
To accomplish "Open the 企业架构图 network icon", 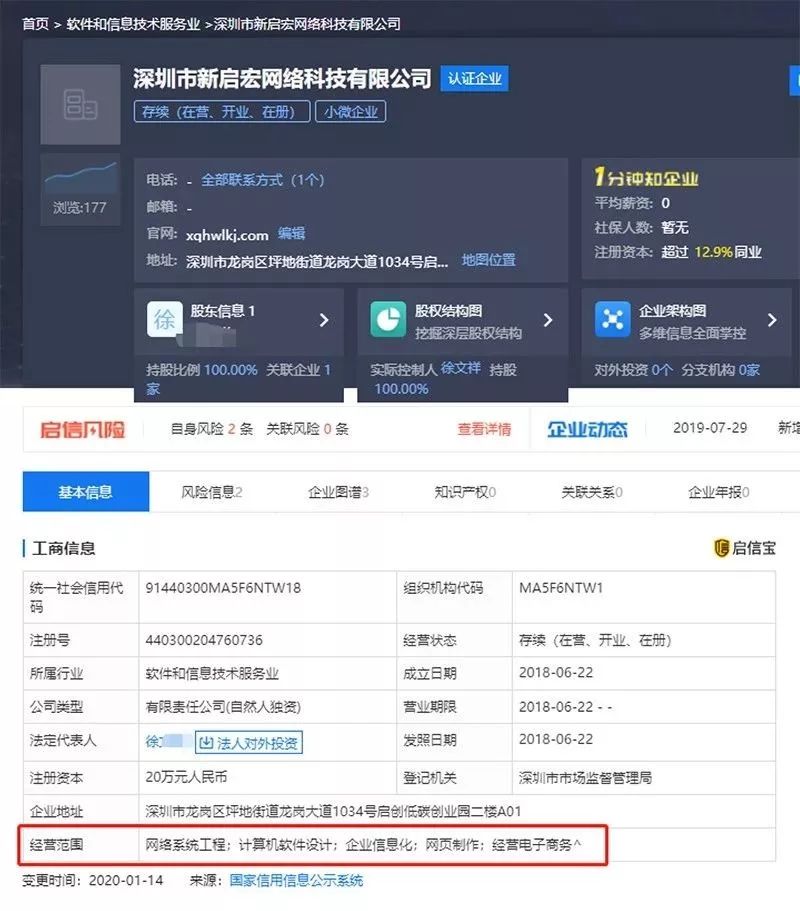I will pos(612,319).
